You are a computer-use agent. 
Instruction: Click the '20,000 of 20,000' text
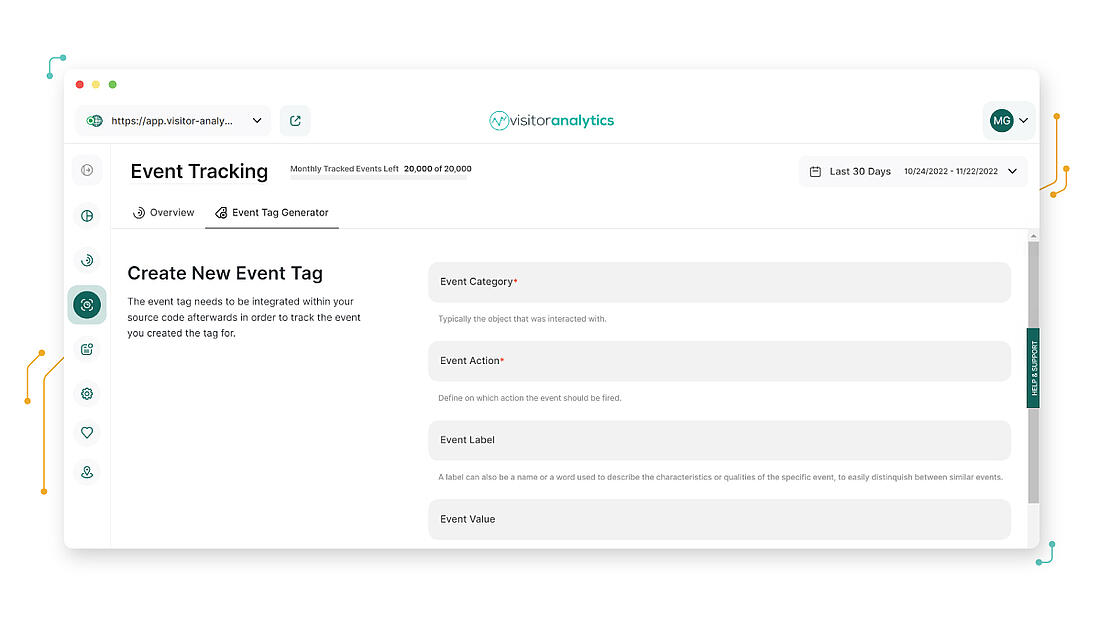coord(438,168)
